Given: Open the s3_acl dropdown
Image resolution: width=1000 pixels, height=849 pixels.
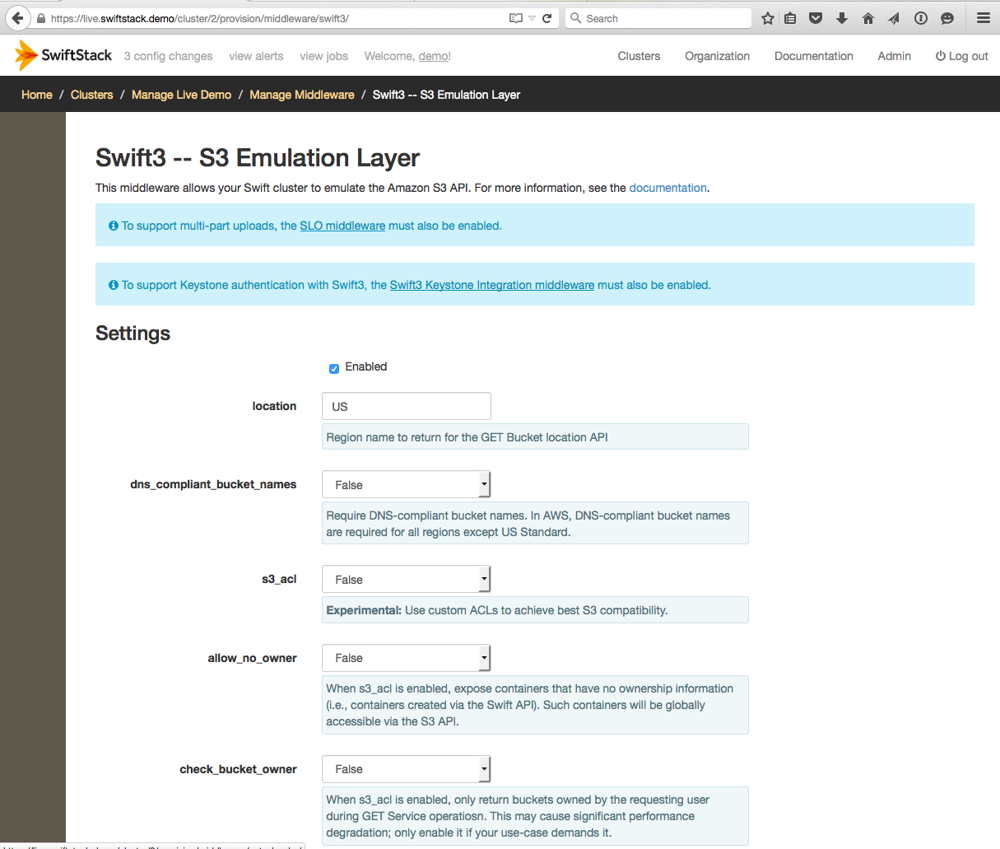Looking at the screenshot, I should tap(406, 579).
